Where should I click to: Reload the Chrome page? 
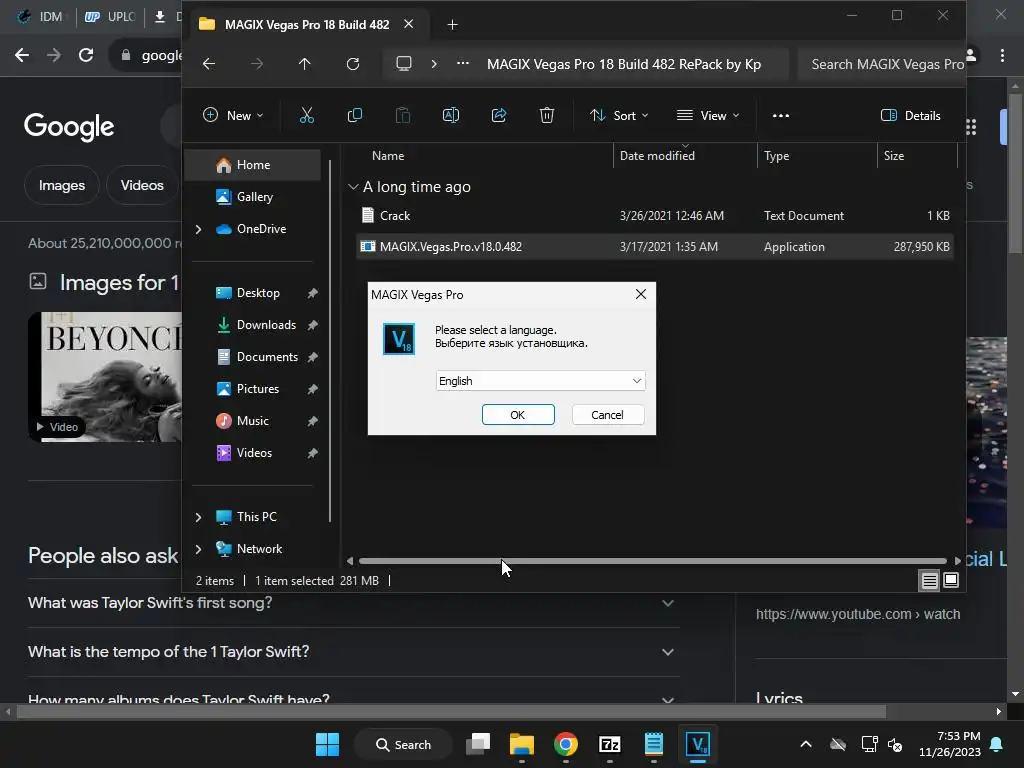[x=86, y=55]
